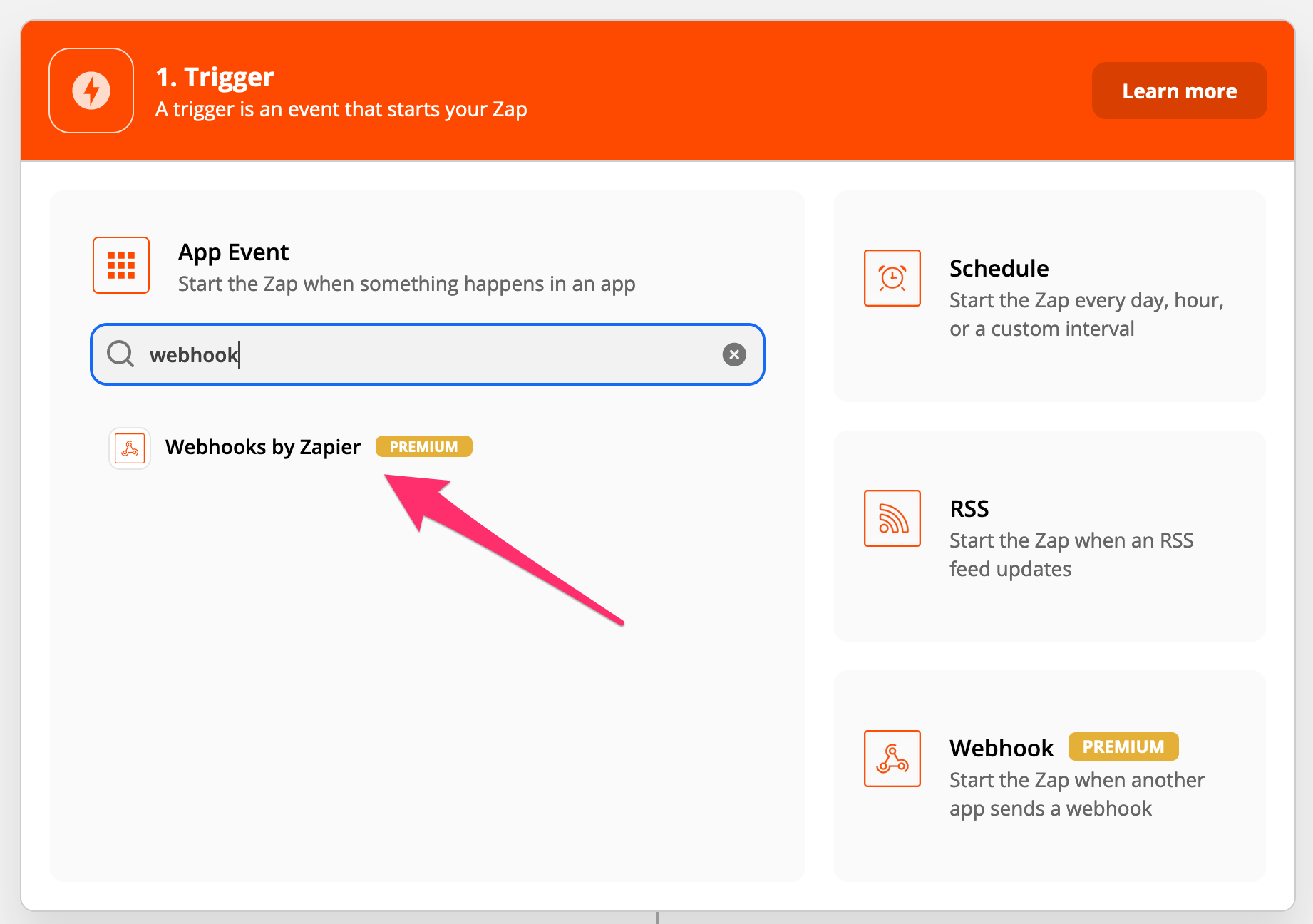1313x924 pixels.
Task: Click the lightning bolt Trigger icon
Action: 91,91
